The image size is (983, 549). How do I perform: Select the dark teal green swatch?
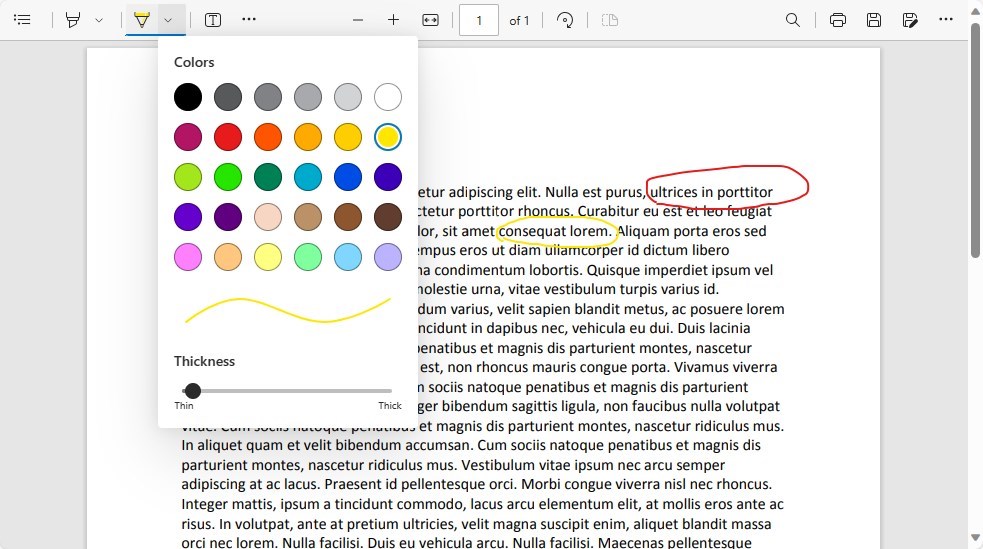coord(268,177)
